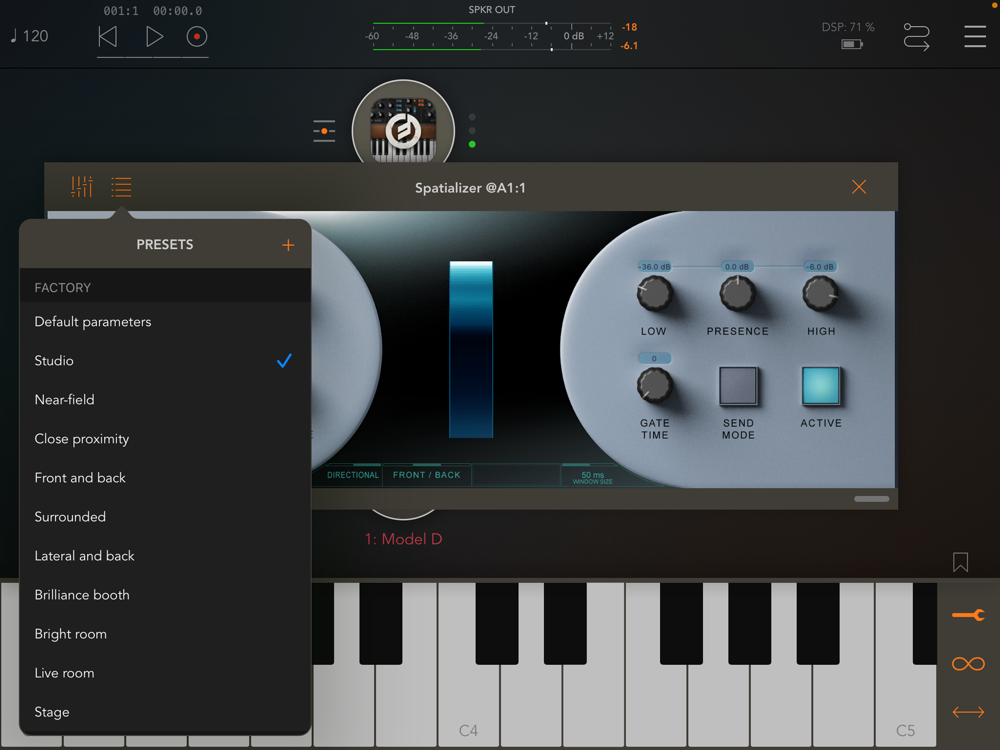Image resolution: width=1000 pixels, height=750 pixels.
Task: Click the 00:00.0 time readout
Action: [177, 11]
